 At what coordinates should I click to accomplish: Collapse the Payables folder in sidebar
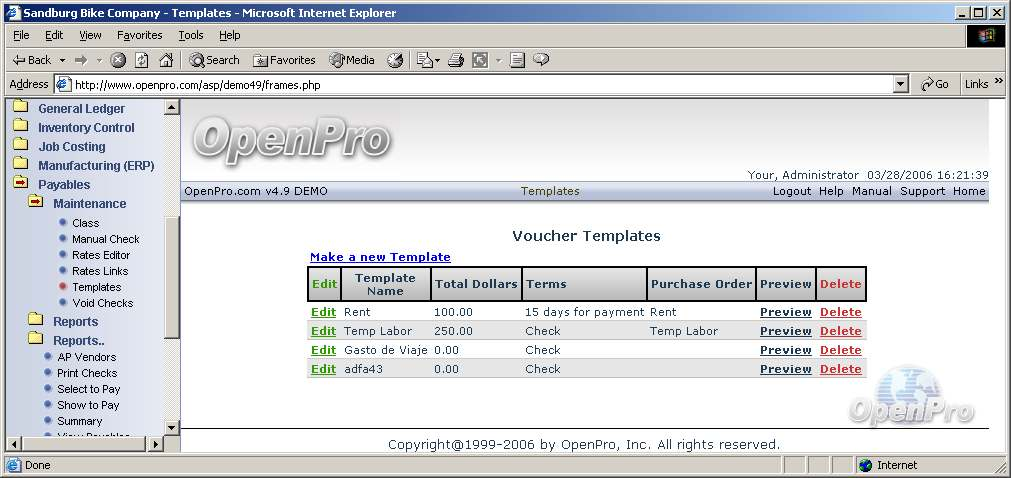coord(20,184)
